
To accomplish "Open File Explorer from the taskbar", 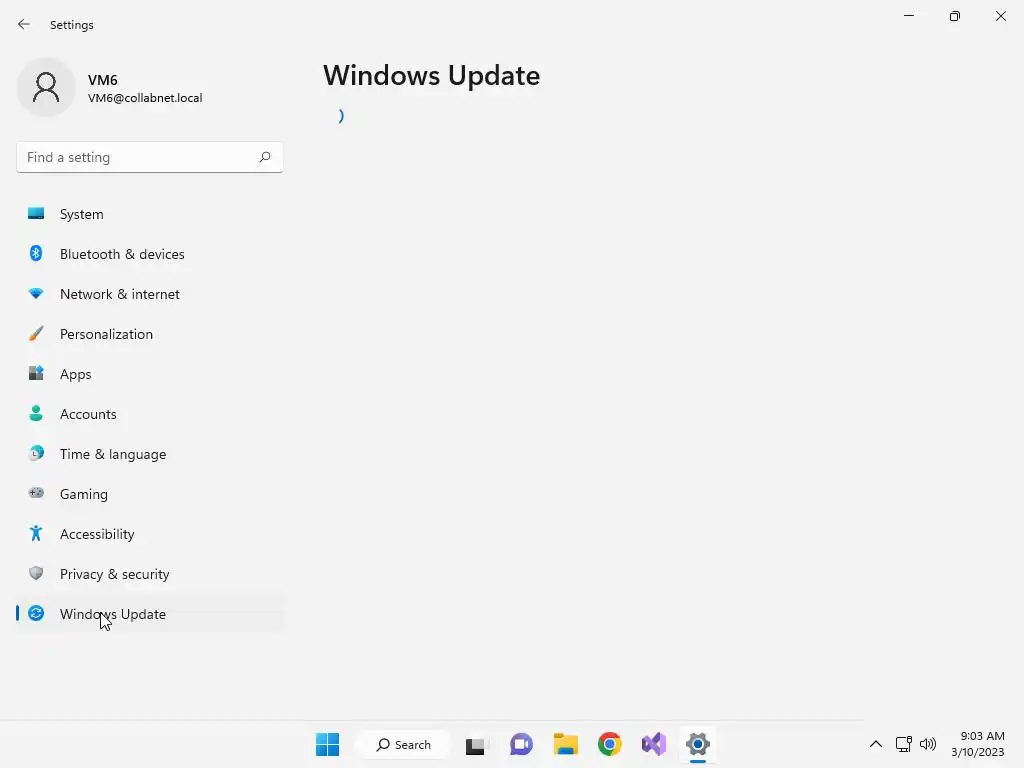I will (566, 744).
